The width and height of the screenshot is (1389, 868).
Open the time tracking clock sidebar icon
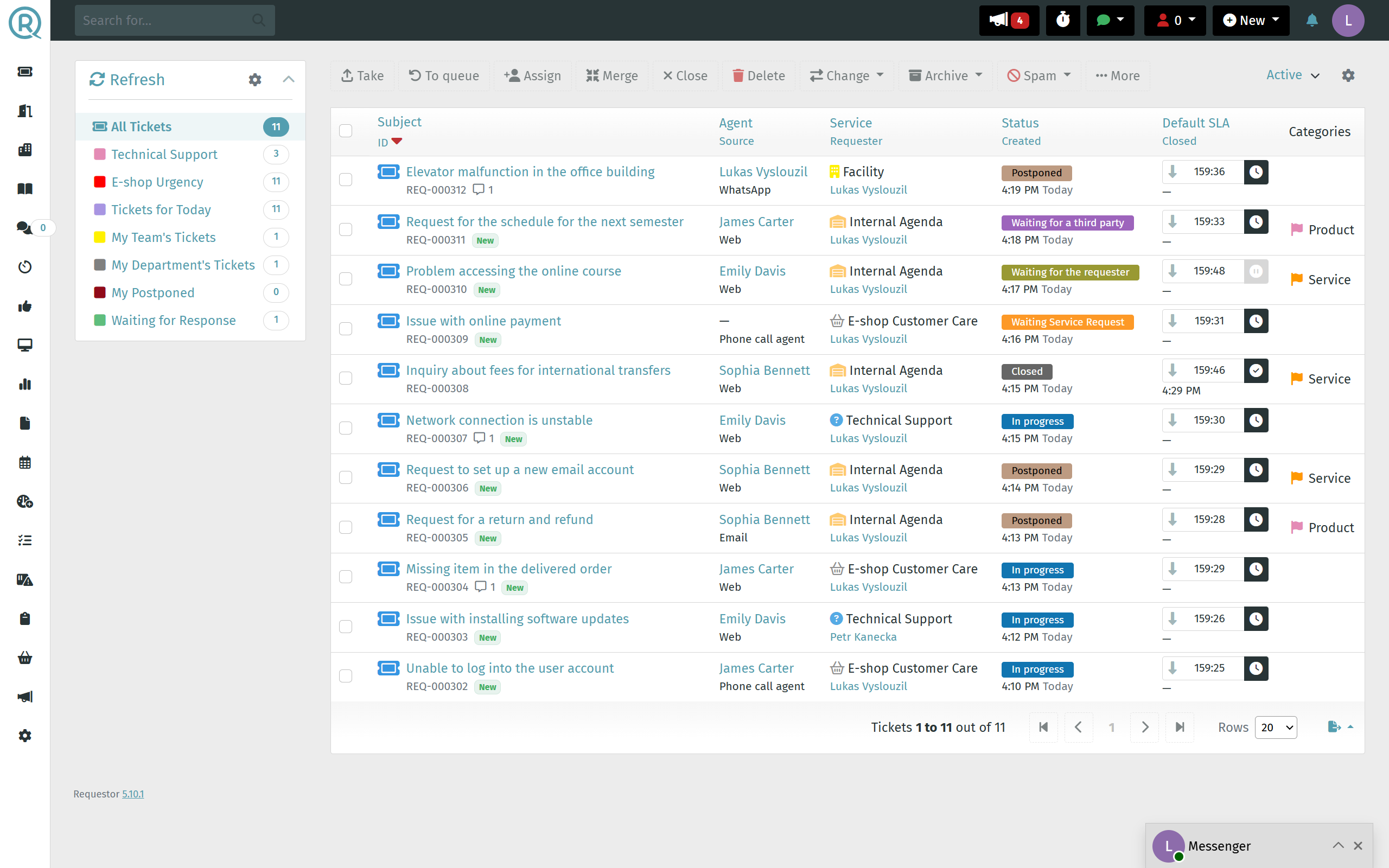(x=24, y=266)
